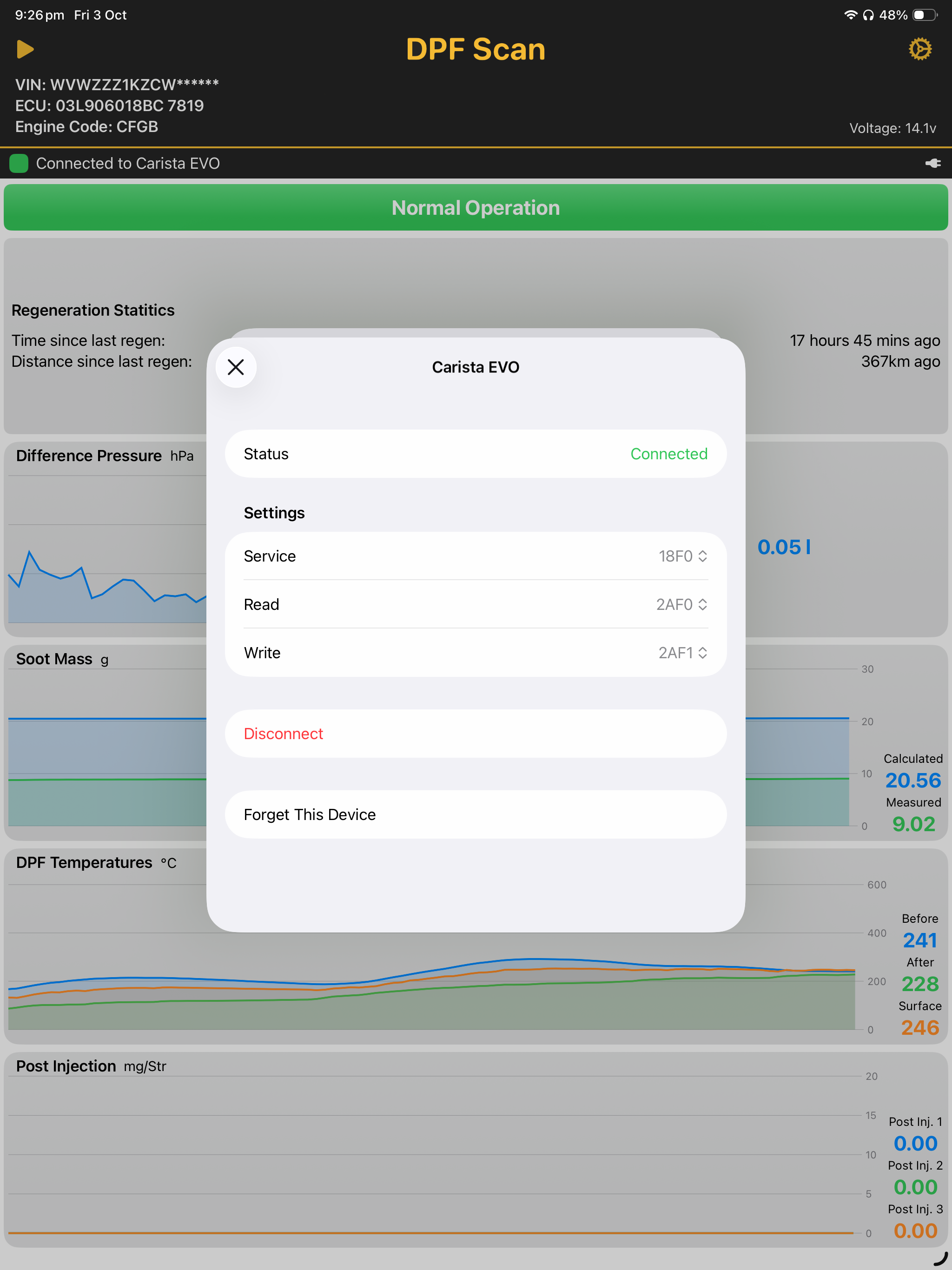The width and height of the screenshot is (952, 1270).
Task: Tap Time since last regen label
Action: coord(88,340)
